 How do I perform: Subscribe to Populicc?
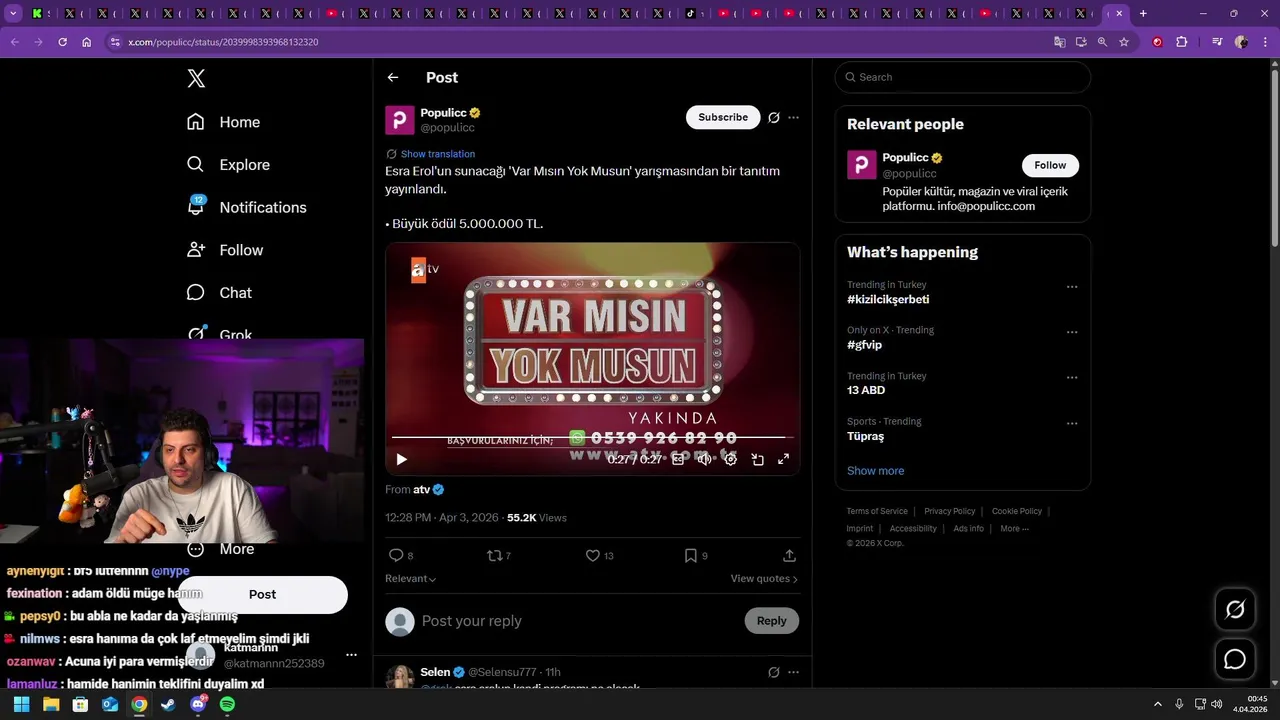(x=723, y=117)
